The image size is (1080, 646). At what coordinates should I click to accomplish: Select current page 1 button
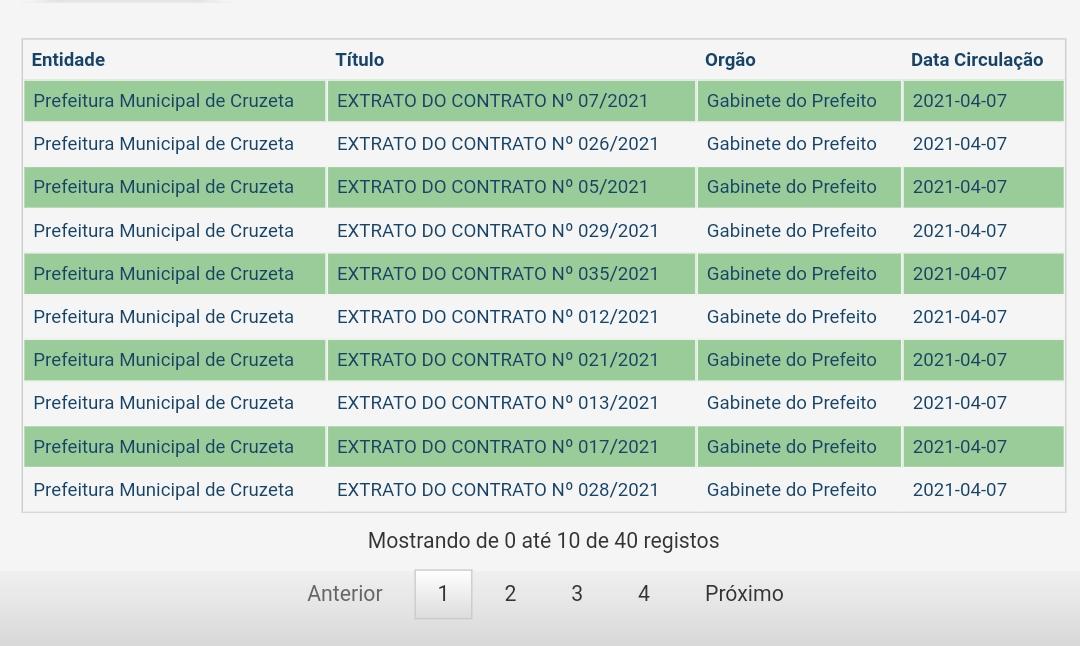tap(443, 594)
